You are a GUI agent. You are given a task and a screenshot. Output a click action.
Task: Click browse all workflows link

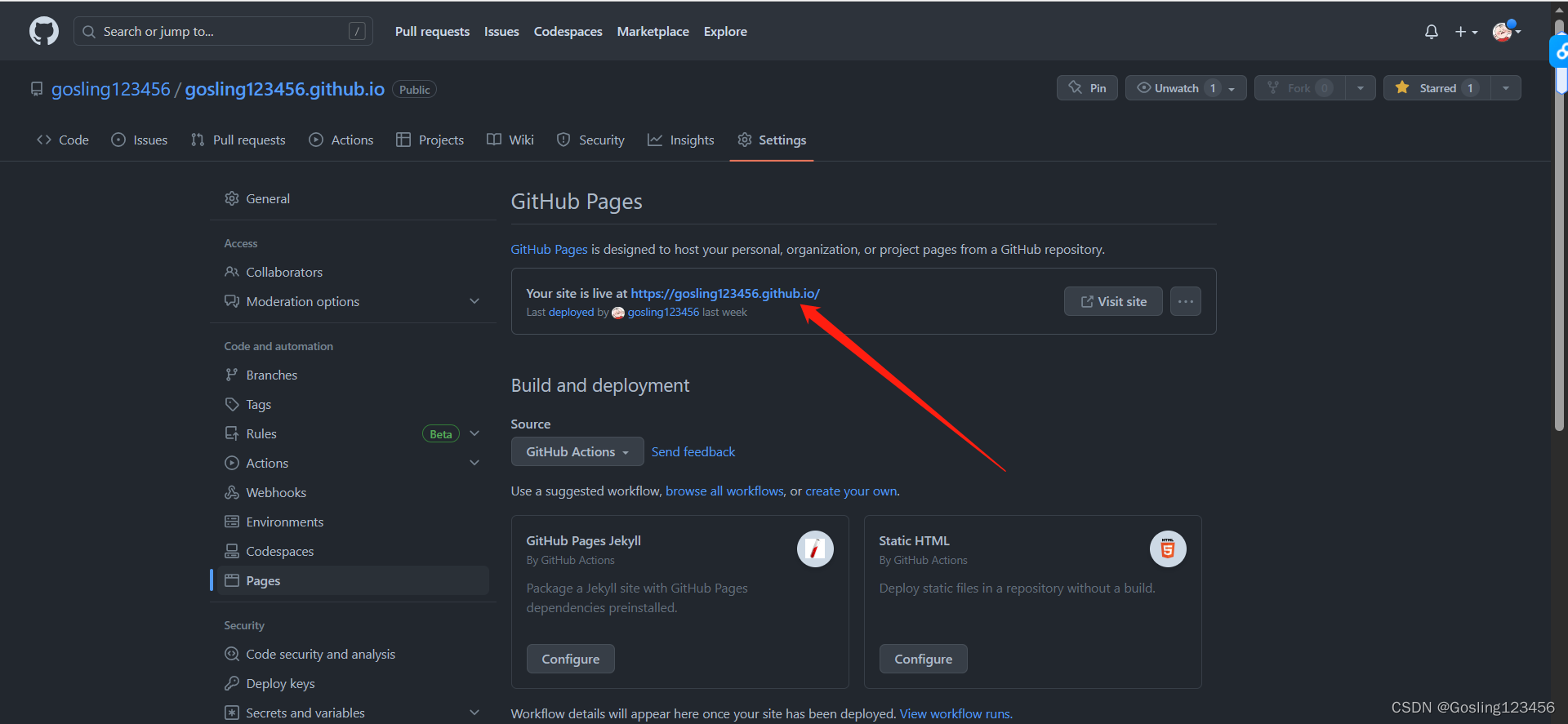[x=724, y=491]
